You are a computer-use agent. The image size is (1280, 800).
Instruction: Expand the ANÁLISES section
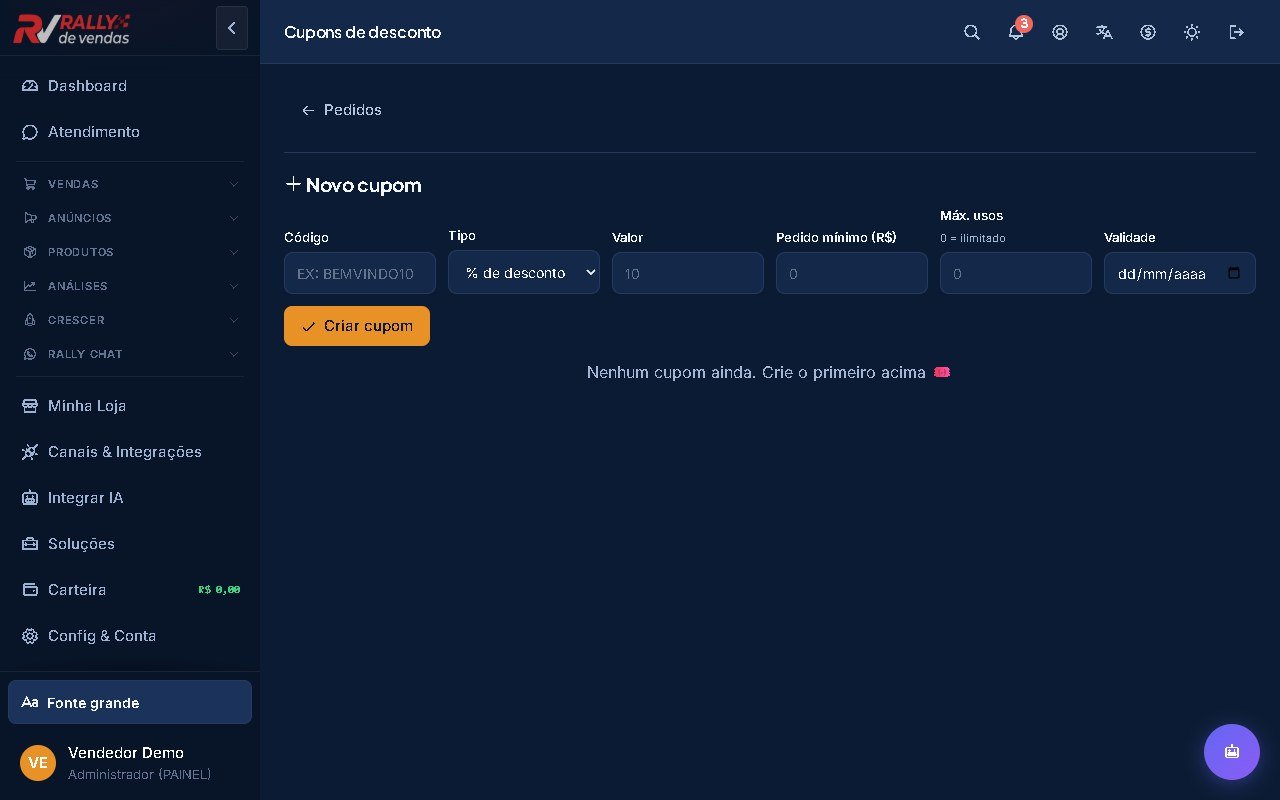click(130, 286)
